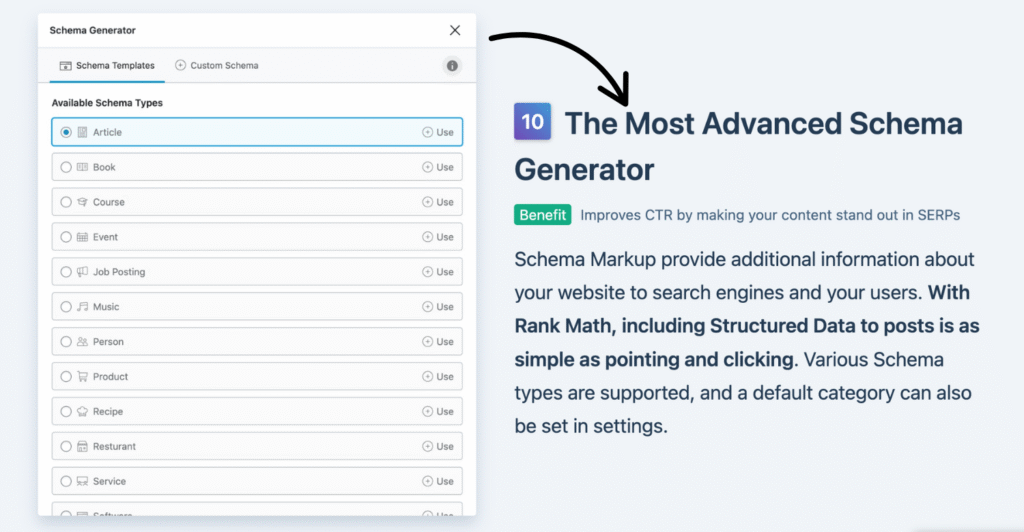Select the Person radio button
Screen dimensions: 1024x532
coord(66,342)
